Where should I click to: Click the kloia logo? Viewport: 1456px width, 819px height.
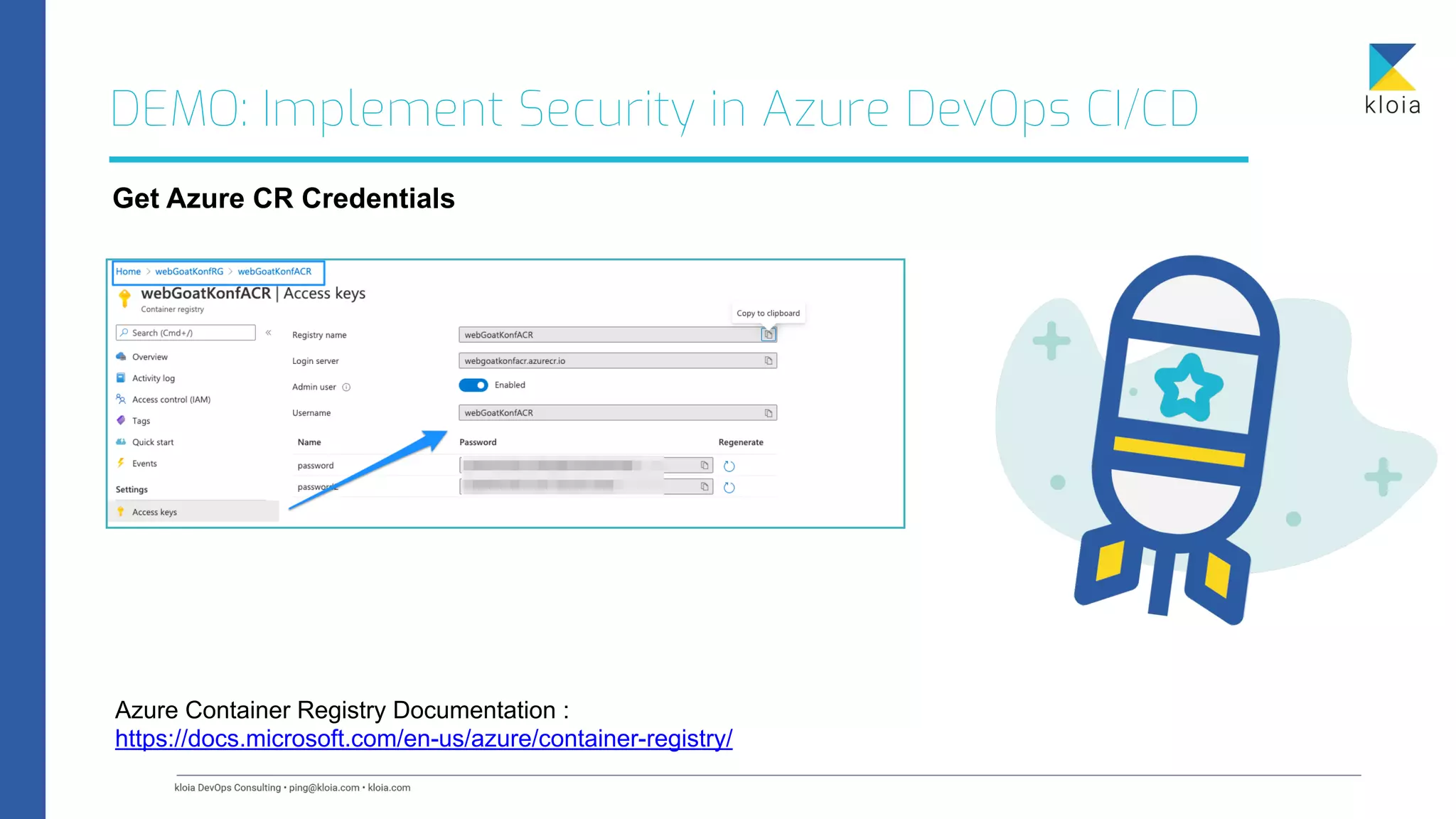1392,79
